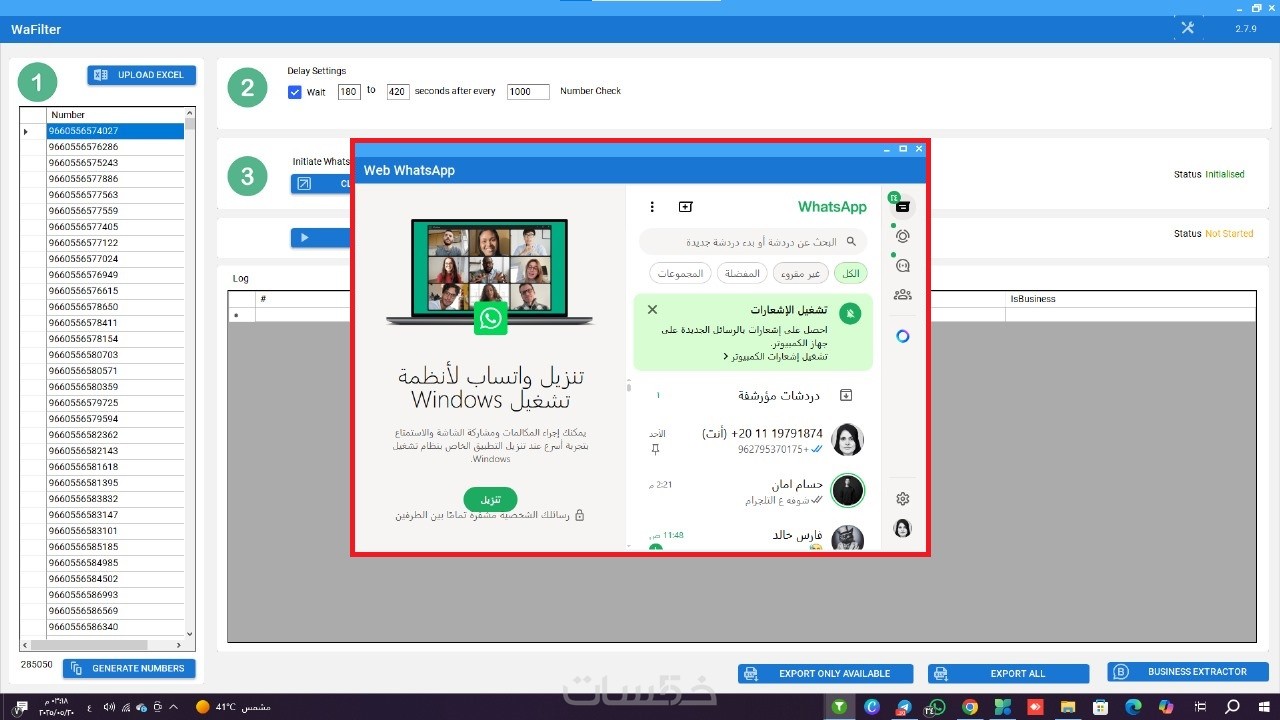Open the computer notifications enable link

coord(774,357)
